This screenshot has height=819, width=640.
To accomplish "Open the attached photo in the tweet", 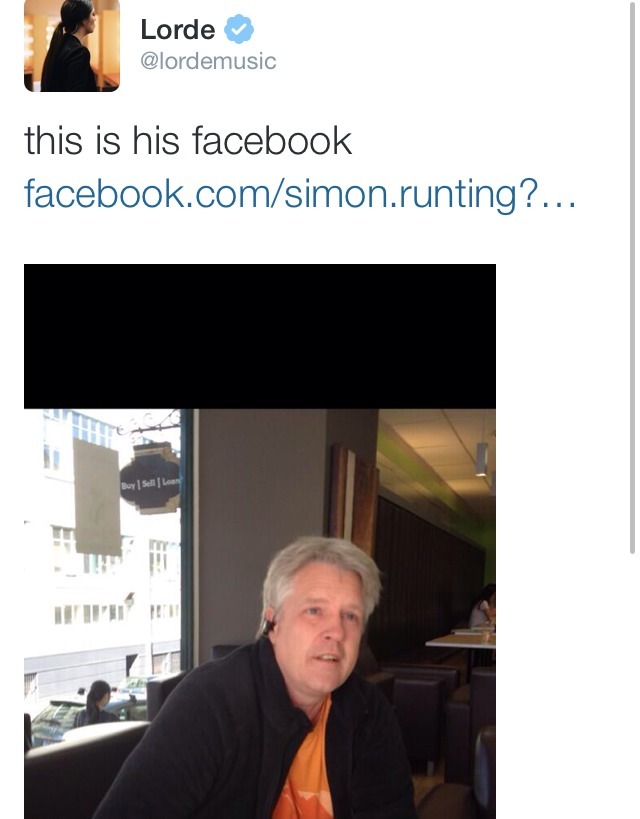I will [260, 541].
